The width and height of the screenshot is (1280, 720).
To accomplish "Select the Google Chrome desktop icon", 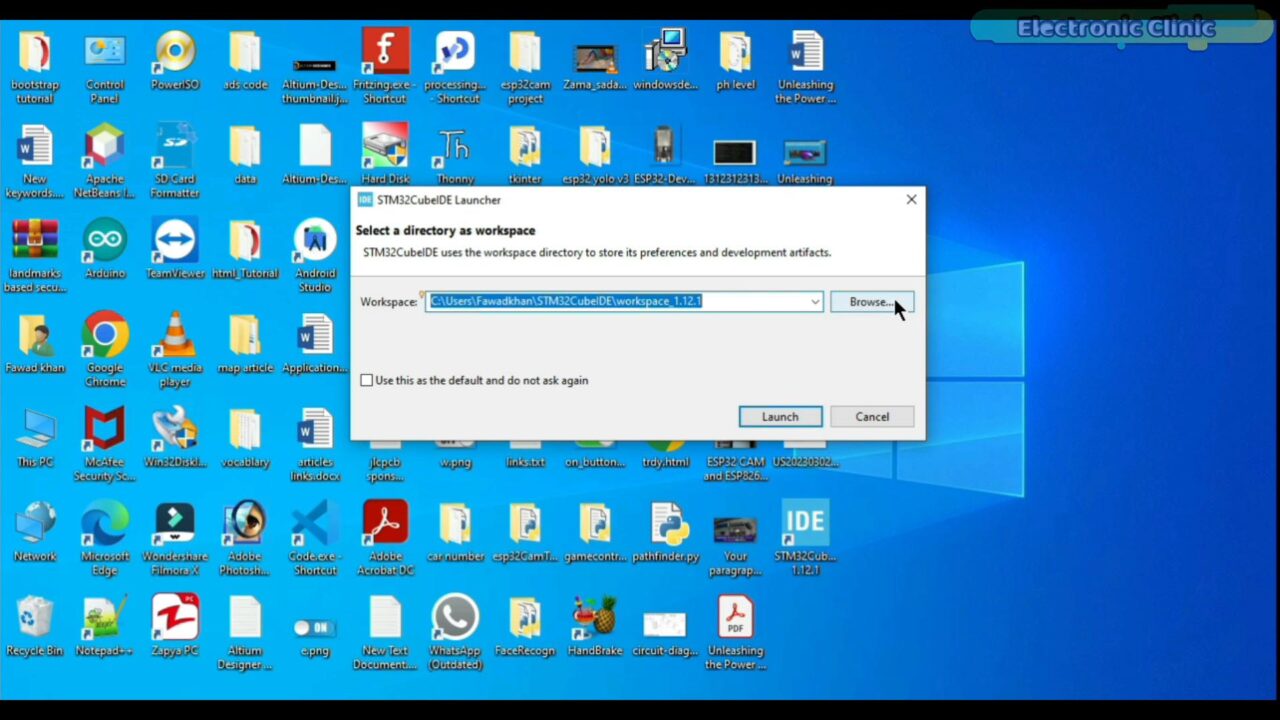I will [x=105, y=350].
